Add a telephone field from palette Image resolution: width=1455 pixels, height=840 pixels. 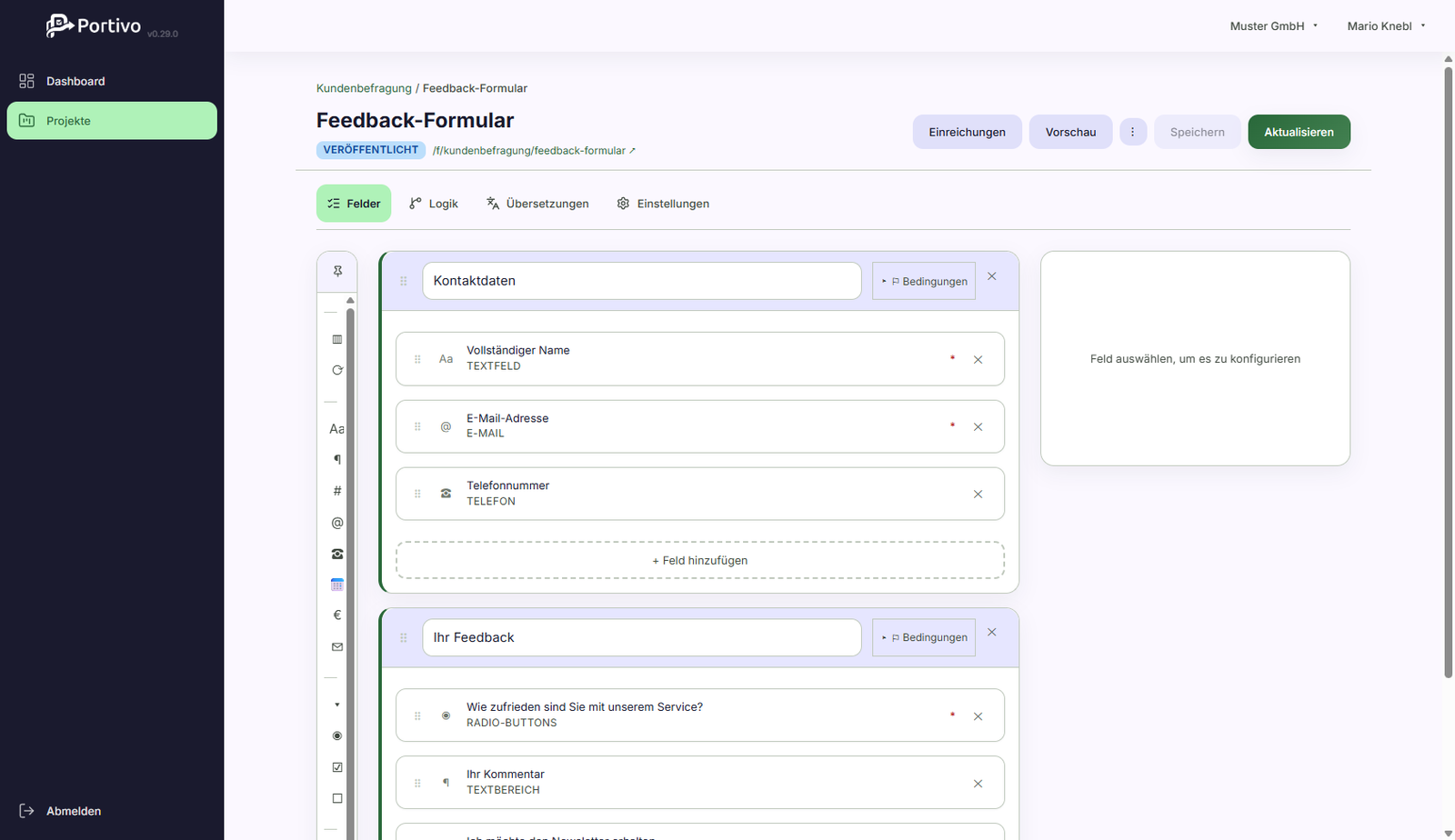tap(337, 554)
